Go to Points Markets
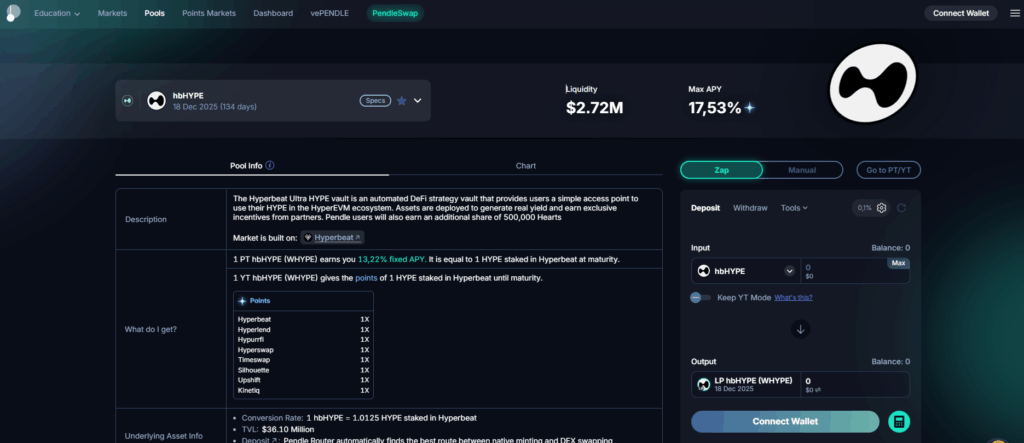This screenshot has height=443, width=1024. tap(209, 13)
